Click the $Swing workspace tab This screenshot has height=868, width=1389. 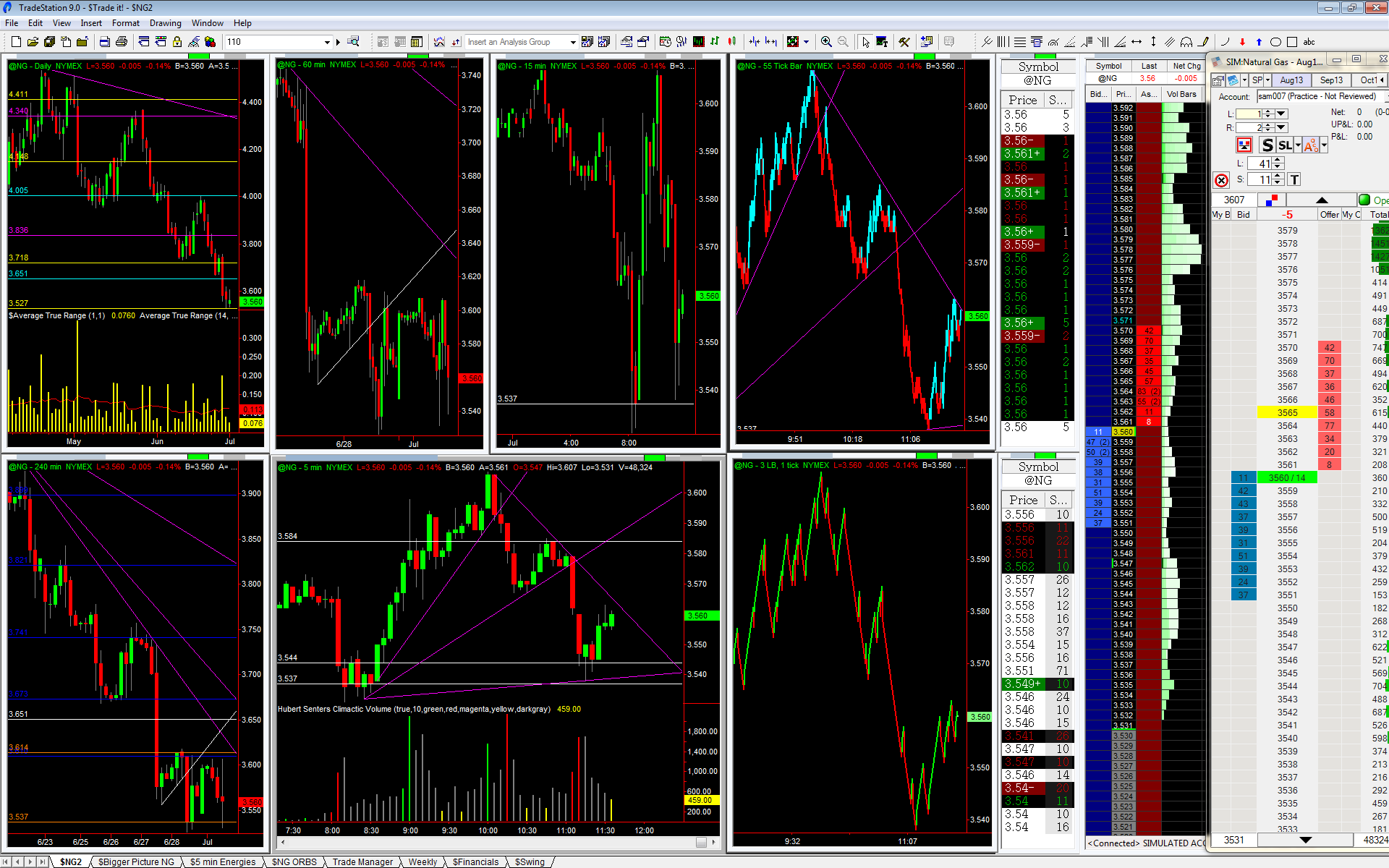coord(530,861)
